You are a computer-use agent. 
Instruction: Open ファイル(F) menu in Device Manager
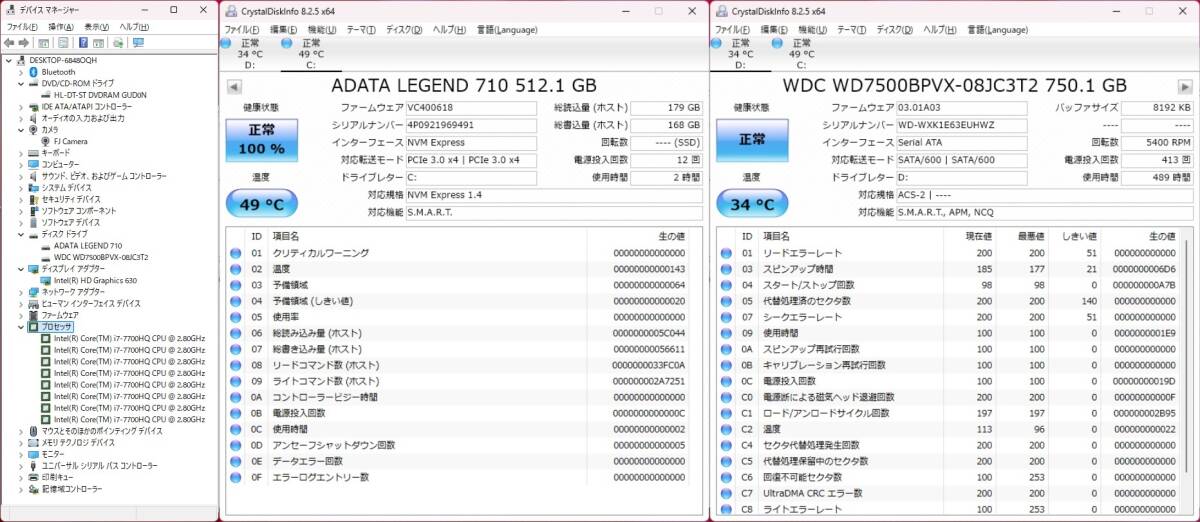click(x=23, y=26)
